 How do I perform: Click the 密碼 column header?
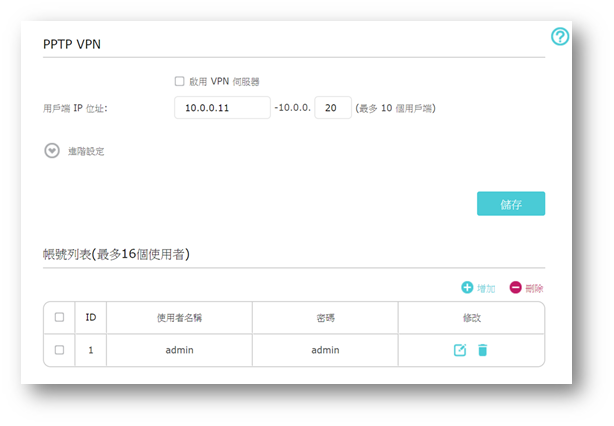tap(325, 317)
